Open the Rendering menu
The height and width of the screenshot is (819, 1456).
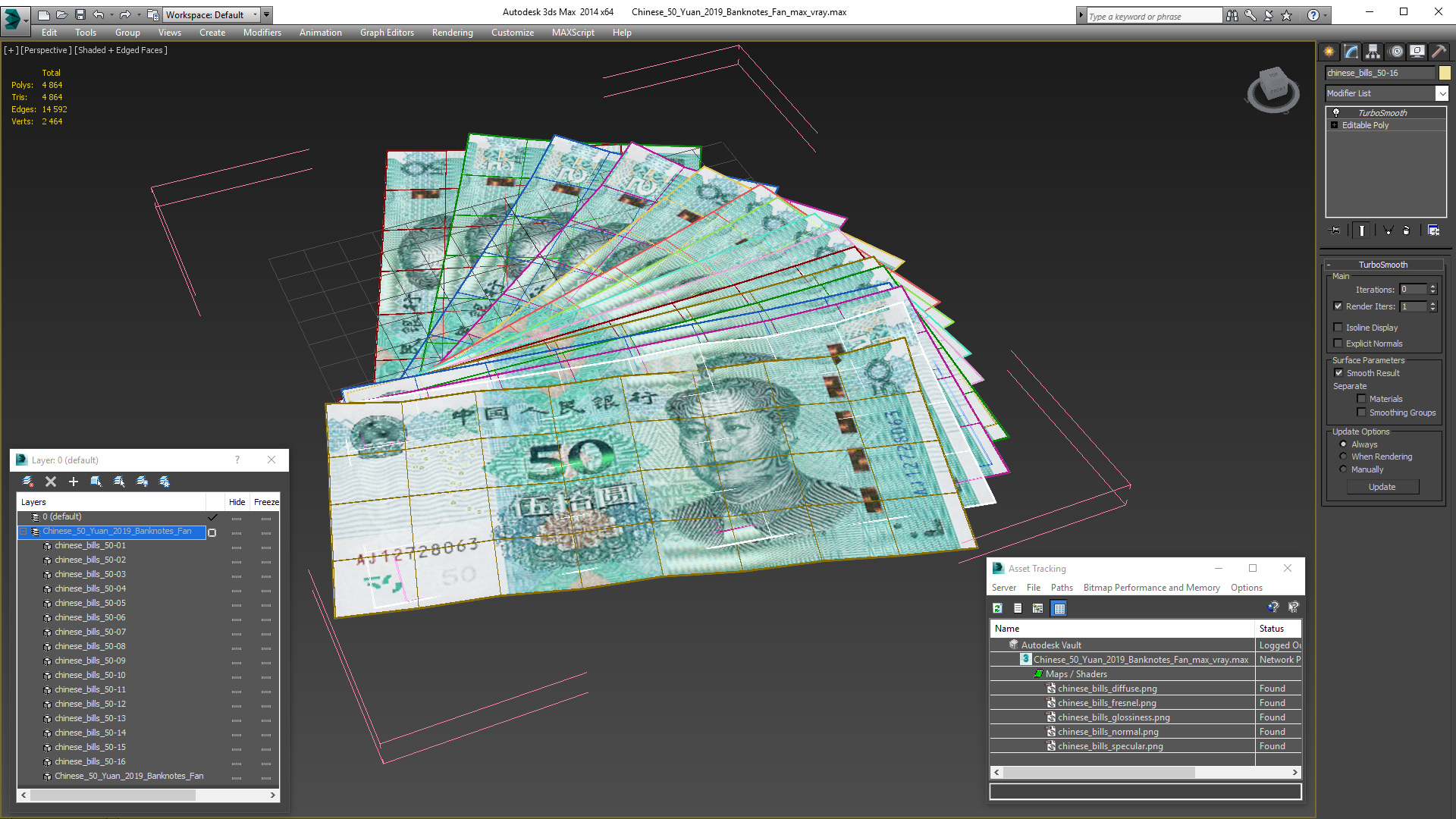pyautogui.click(x=452, y=33)
